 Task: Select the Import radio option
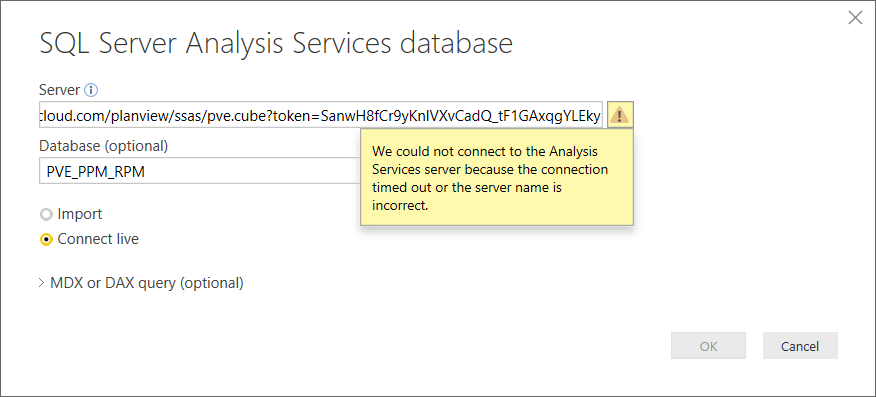[x=70, y=214]
